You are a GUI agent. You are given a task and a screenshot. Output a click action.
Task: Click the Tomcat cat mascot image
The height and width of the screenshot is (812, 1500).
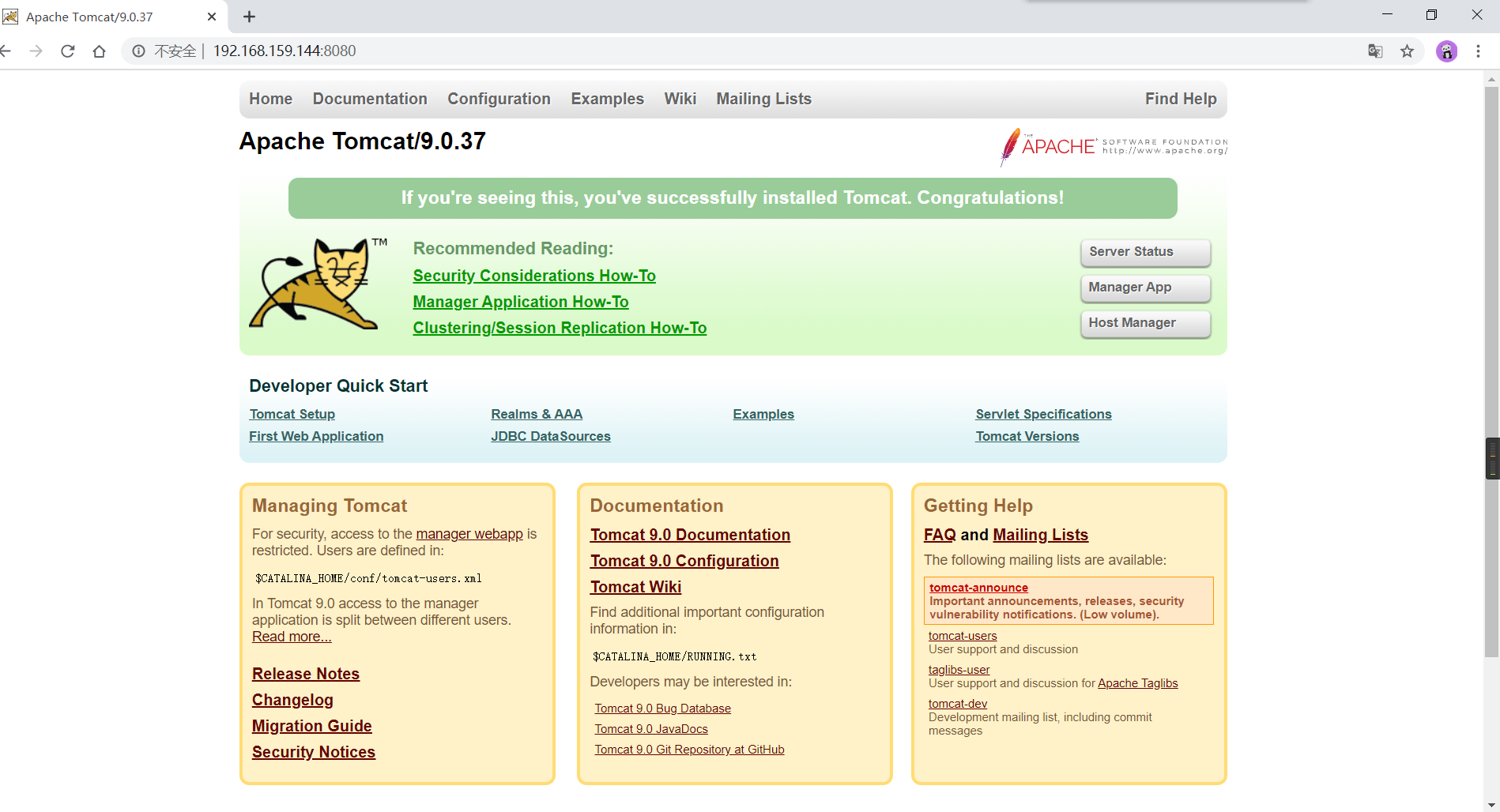[x=316, y=283]
